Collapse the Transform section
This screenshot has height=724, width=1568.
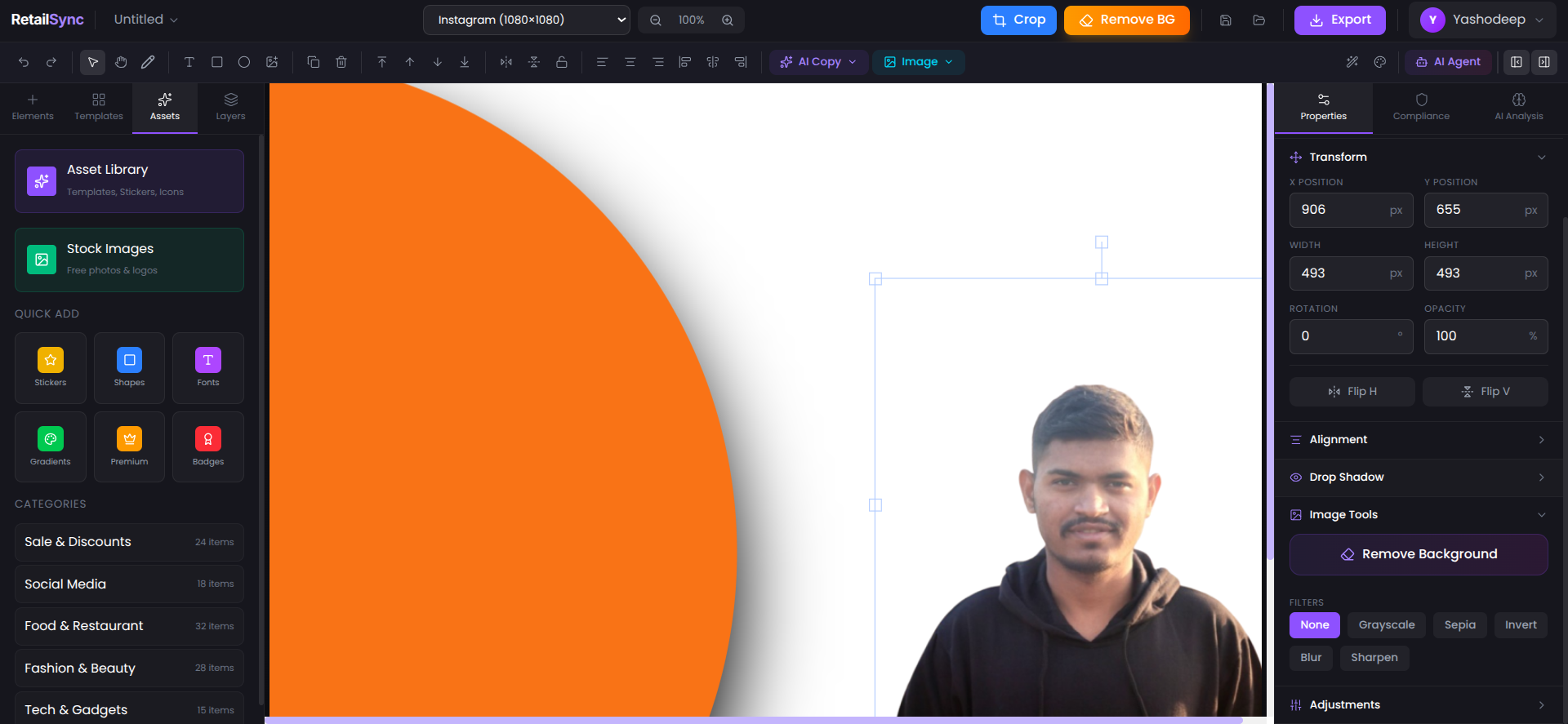1419,157
